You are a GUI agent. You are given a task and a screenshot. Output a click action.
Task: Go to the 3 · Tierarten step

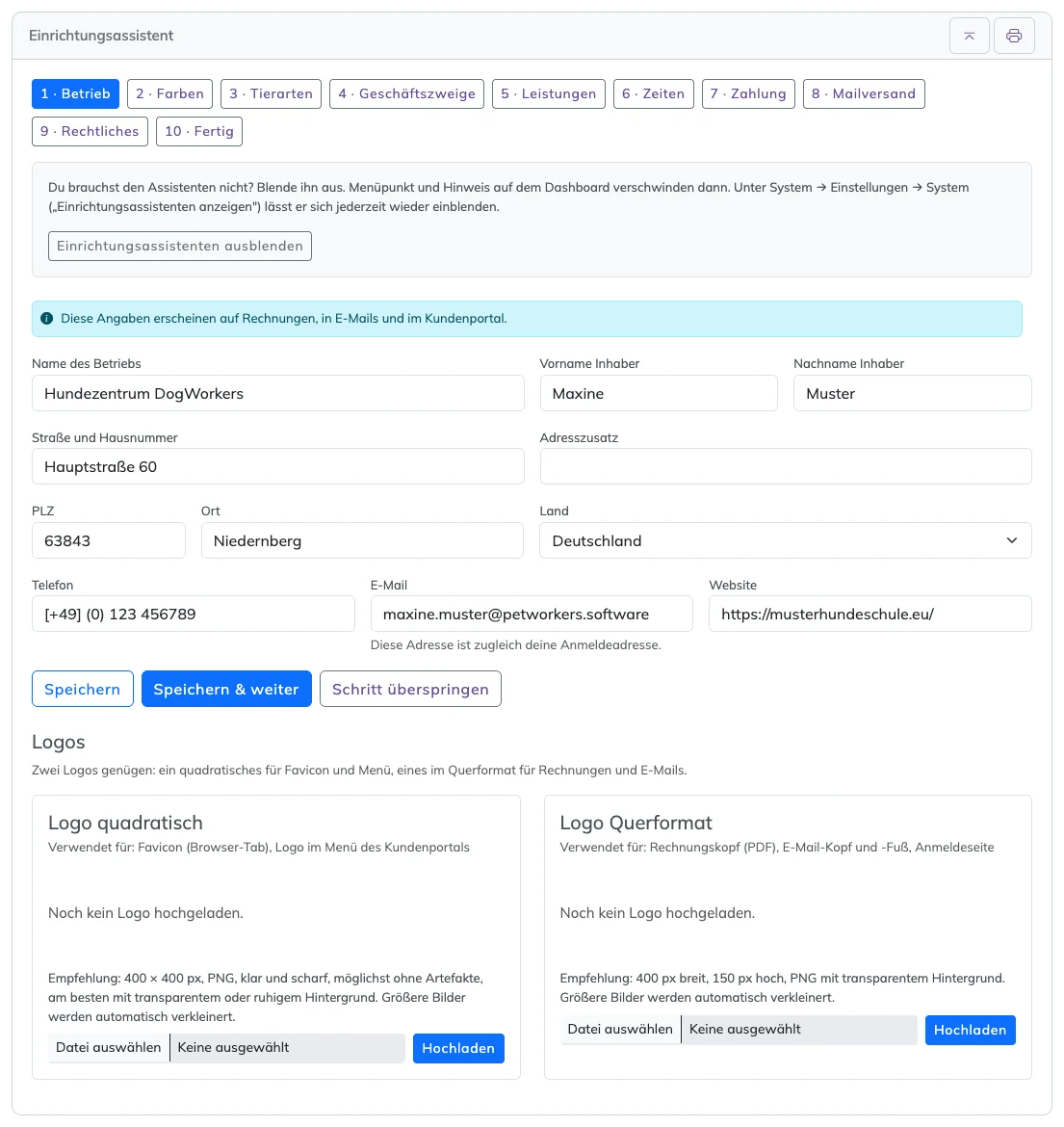click(x=271, y=93)
